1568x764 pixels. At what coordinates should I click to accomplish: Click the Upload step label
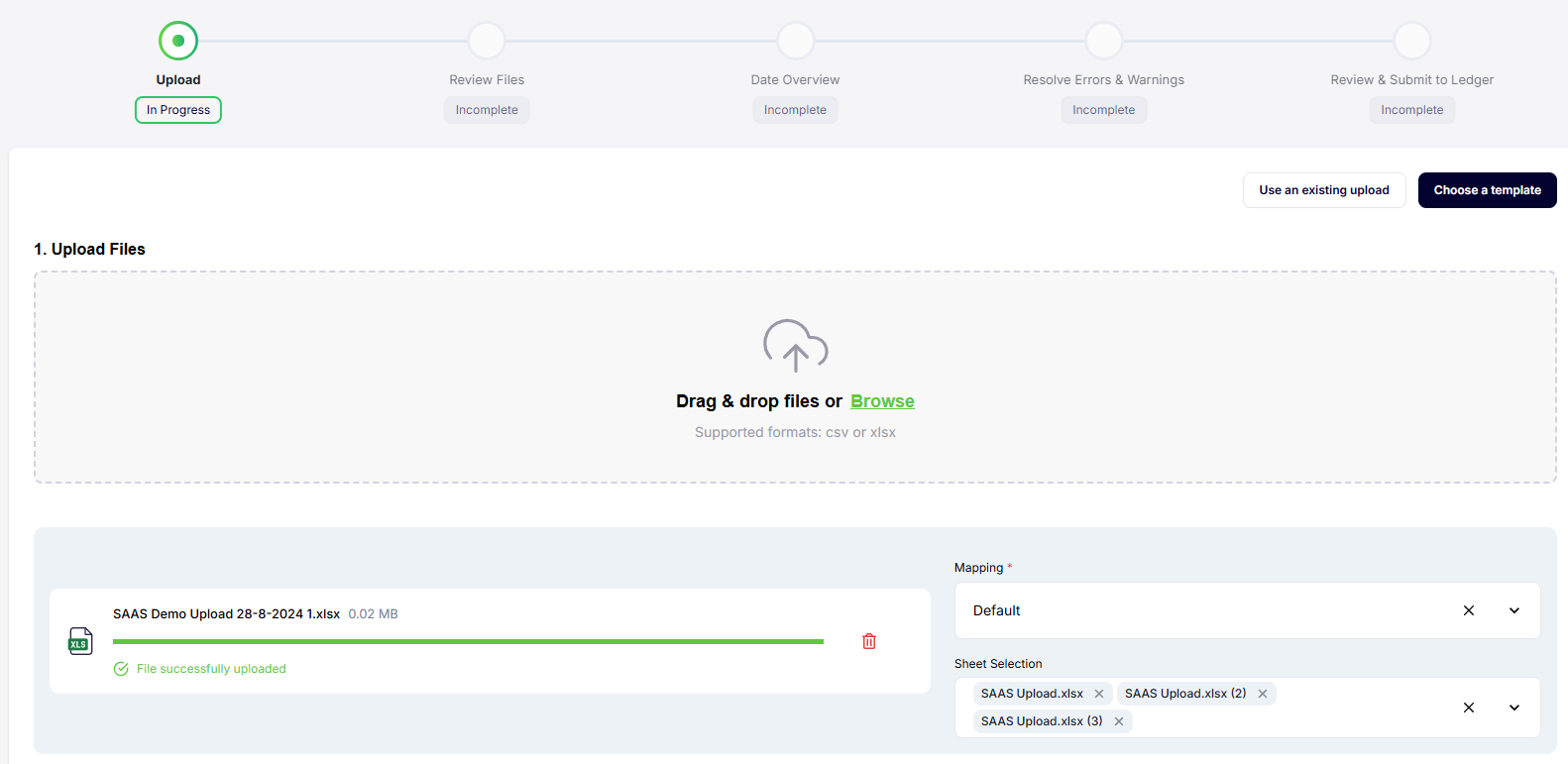click(178, 80)
